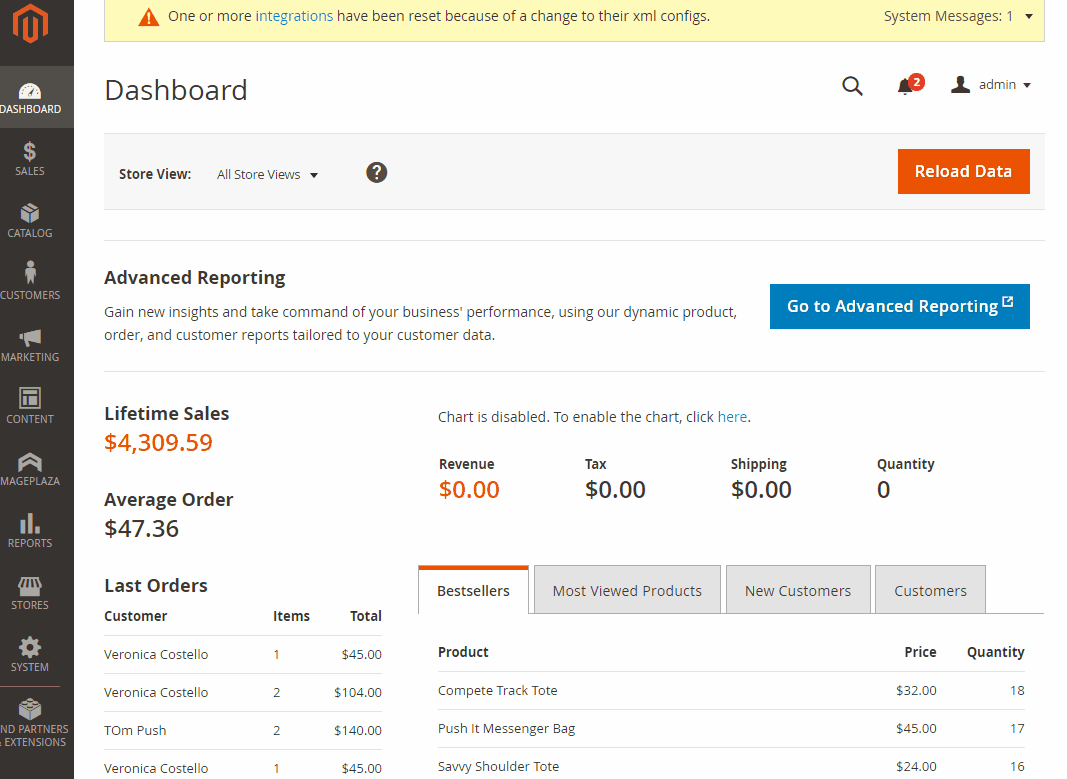This screenshot has height=779, width=1067.
Task: Open the System gear menu
Action: [x=30, y=654]
